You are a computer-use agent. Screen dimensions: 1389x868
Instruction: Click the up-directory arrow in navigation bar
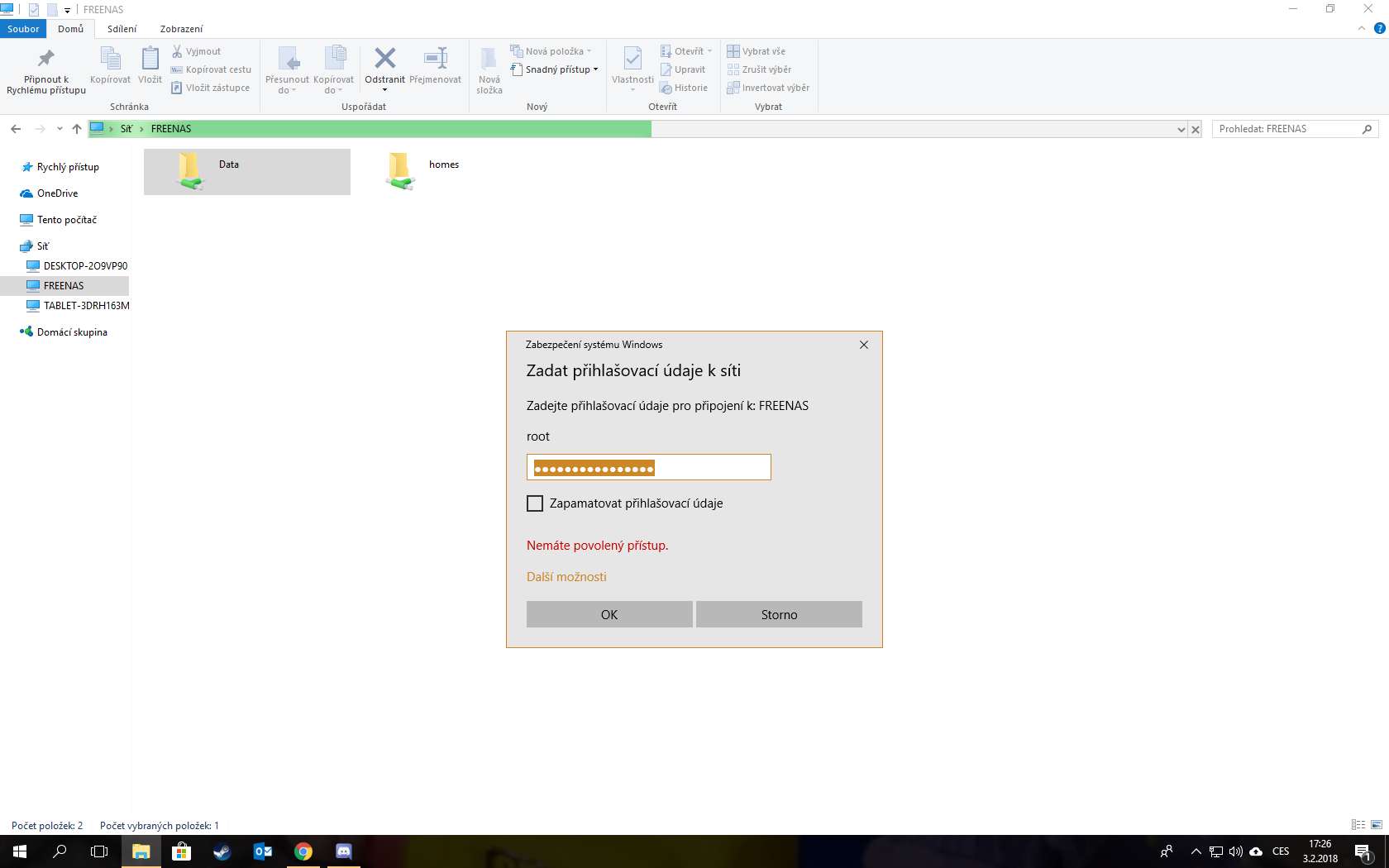77,129
